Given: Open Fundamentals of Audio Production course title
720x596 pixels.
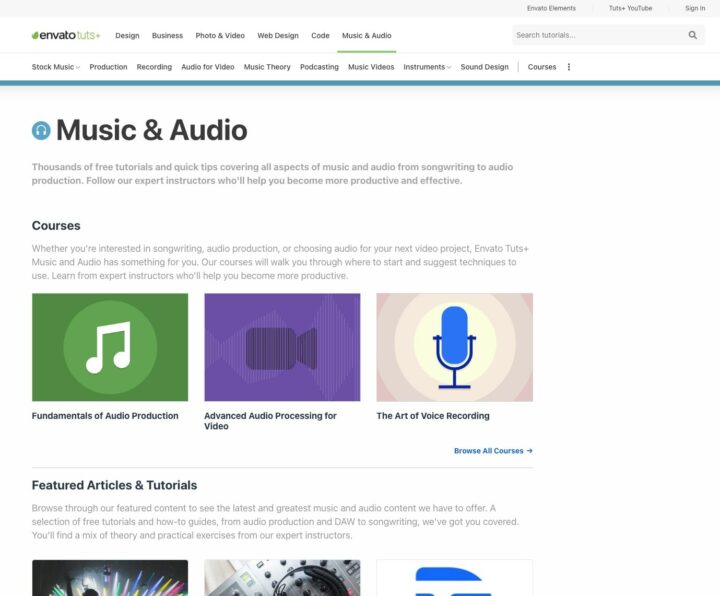Looking at the screenshot, I should click(105, 416).
